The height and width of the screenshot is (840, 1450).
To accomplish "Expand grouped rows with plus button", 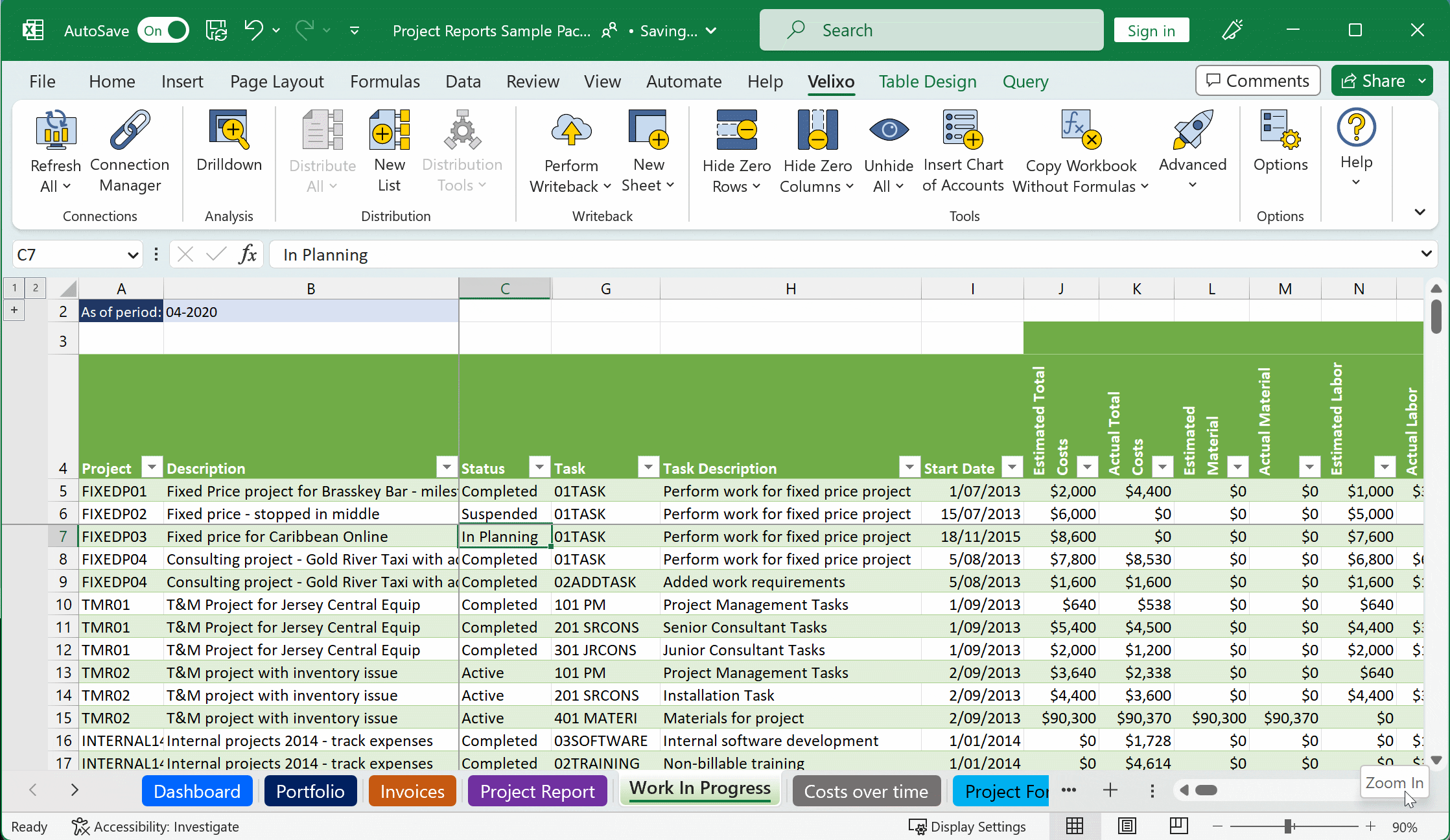I will coord(14,310).
